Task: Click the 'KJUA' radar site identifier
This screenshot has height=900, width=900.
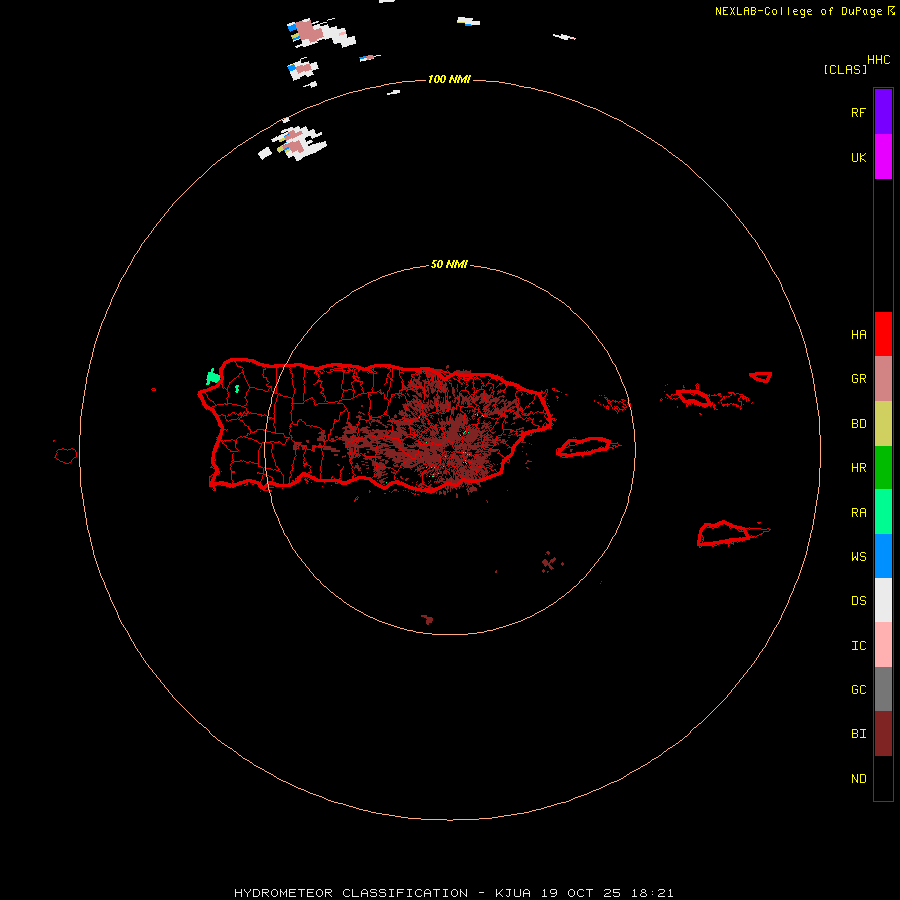Action: pos(513,893)
